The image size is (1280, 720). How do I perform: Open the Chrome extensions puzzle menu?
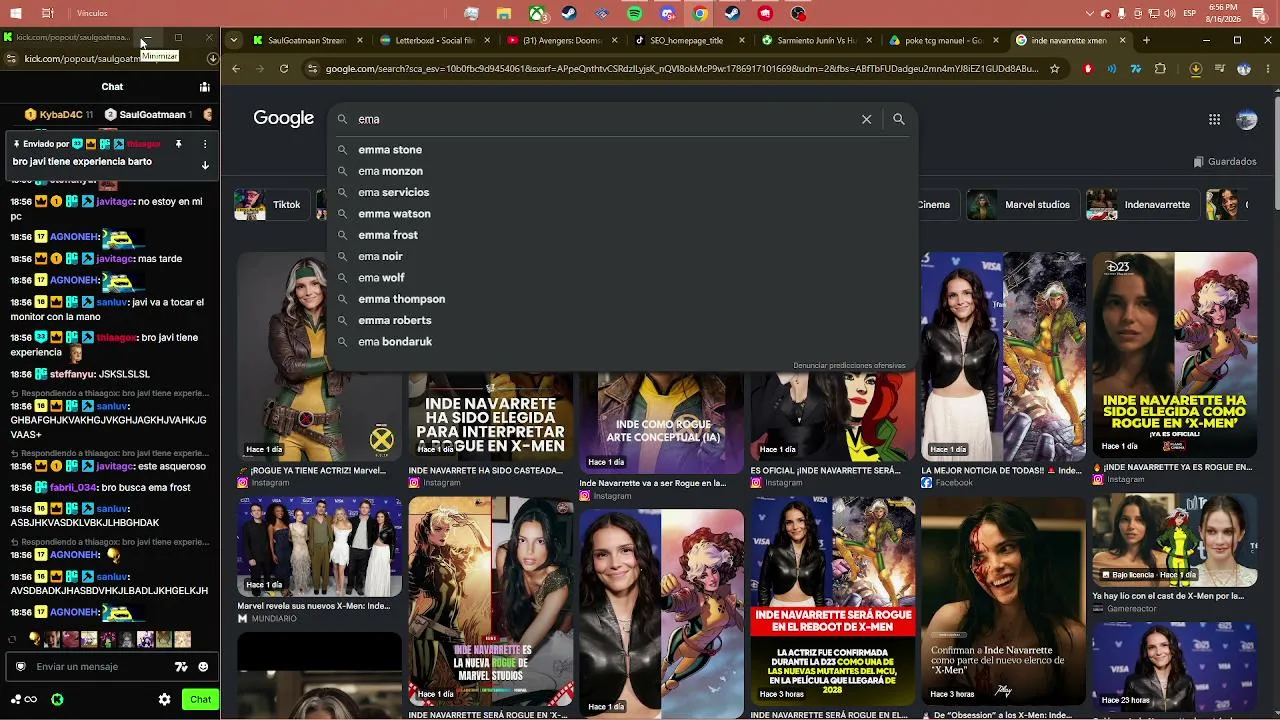(x=1160, y=69)
